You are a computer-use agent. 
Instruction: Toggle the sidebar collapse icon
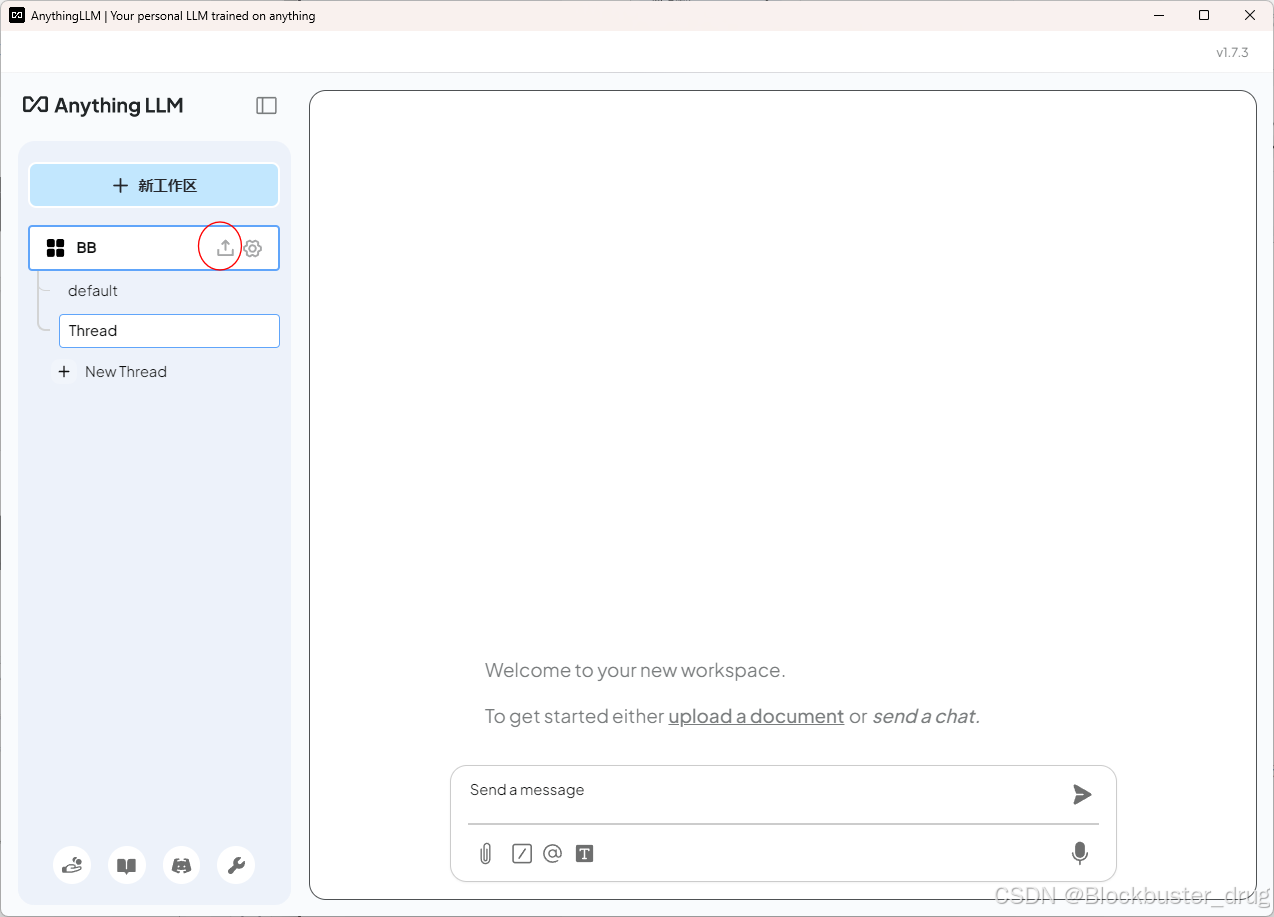(266, 106)
